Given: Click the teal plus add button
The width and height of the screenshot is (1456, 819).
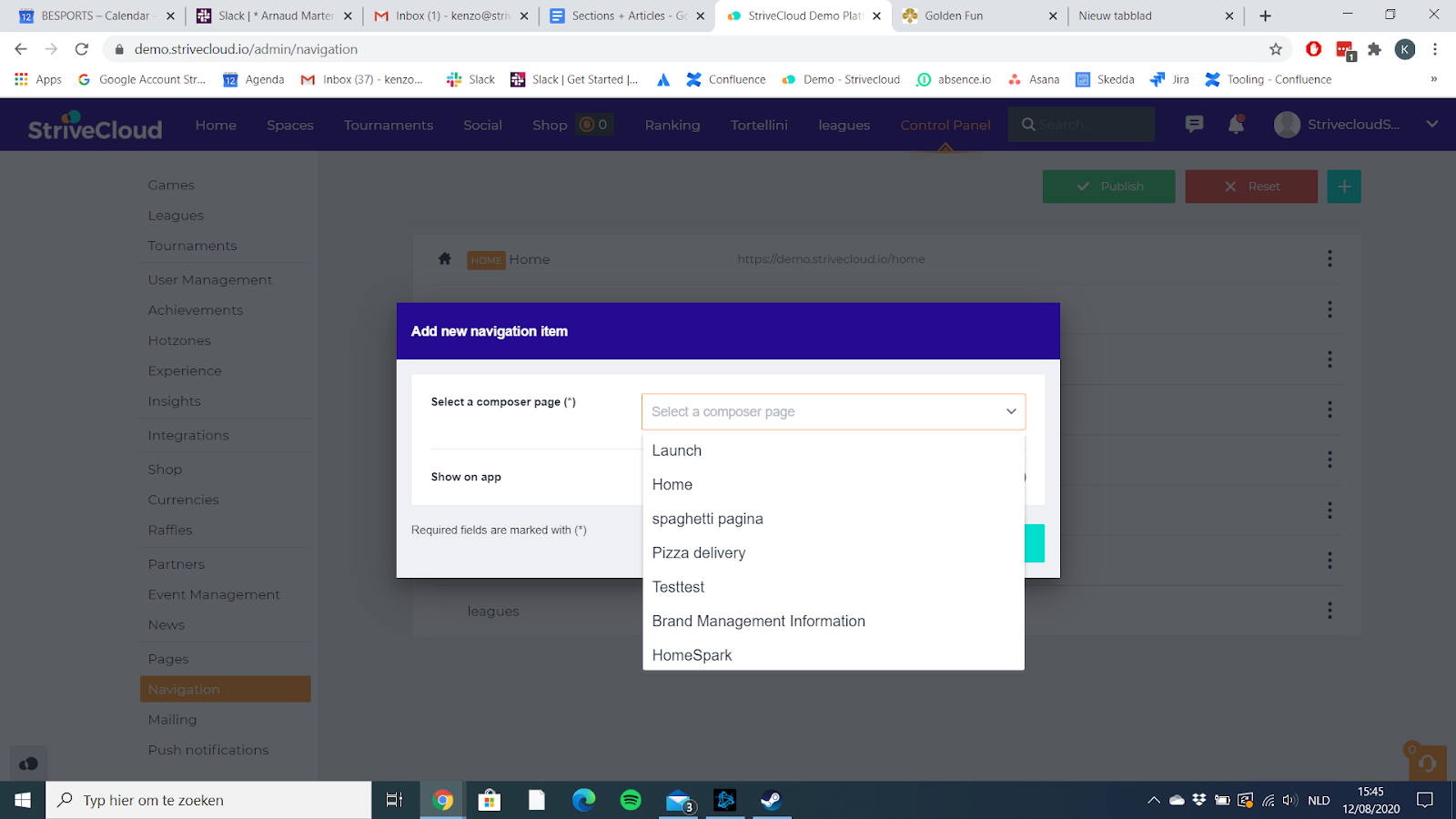Looking at the screenshot, I should pos(1343,187).
